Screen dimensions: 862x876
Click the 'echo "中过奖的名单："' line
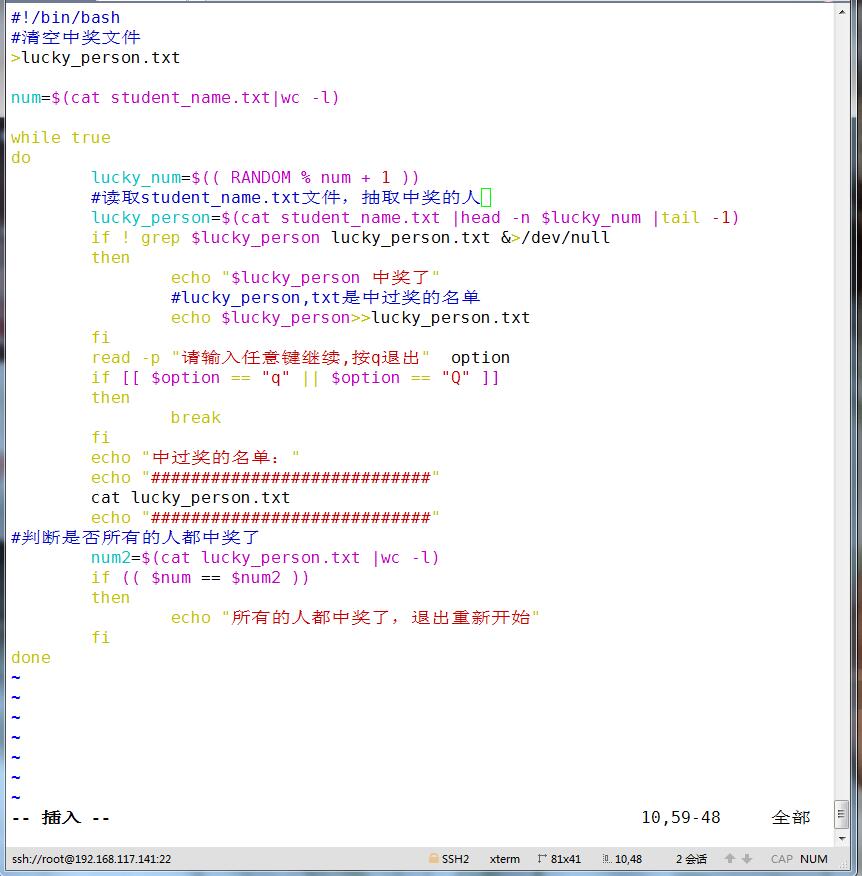(x=195, y=458)
